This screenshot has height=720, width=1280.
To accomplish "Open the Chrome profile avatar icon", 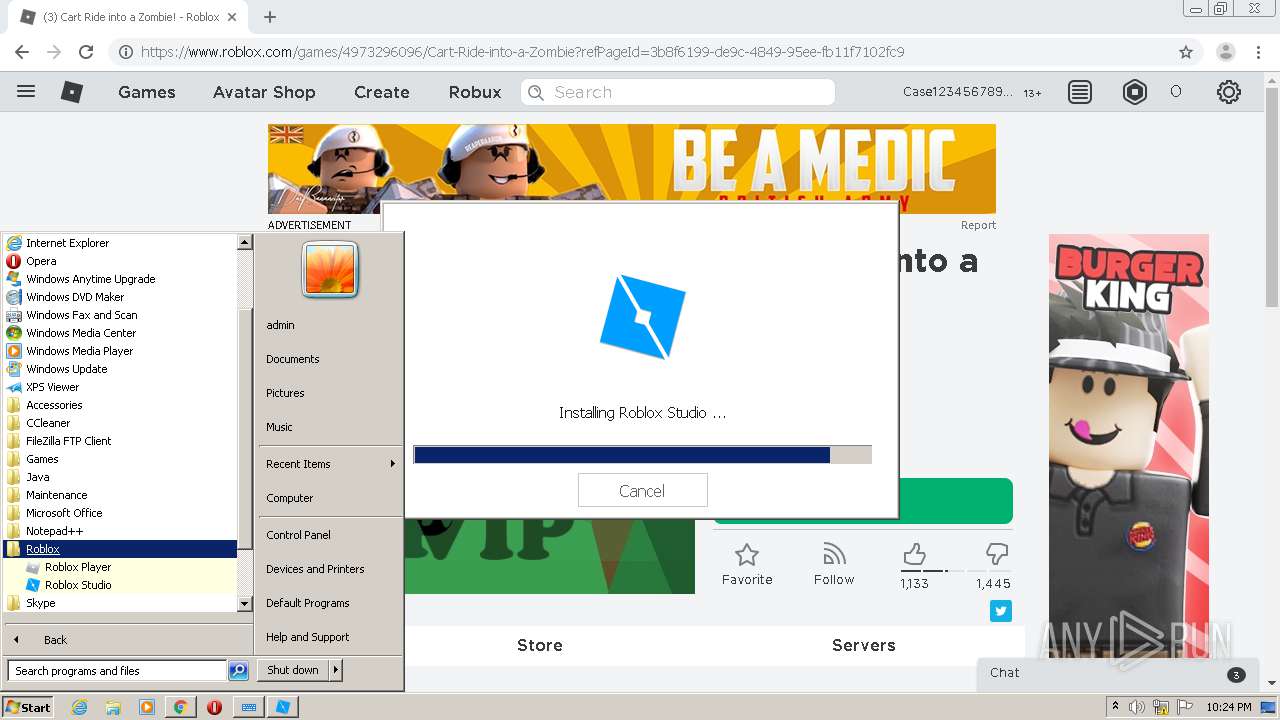I will [x=1225, y=52].
